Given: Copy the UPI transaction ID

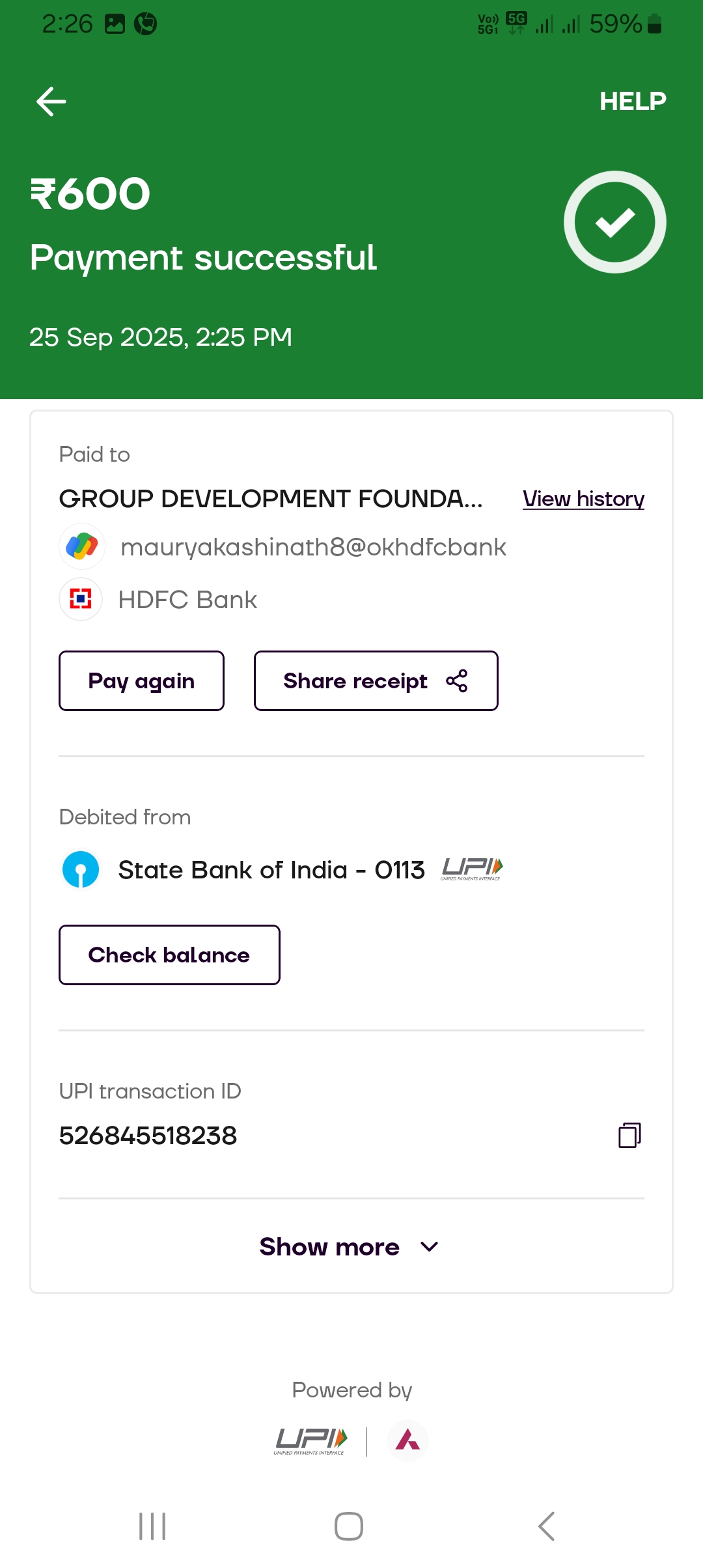Looking at the screenshot, I should [x=629, y=1135].
